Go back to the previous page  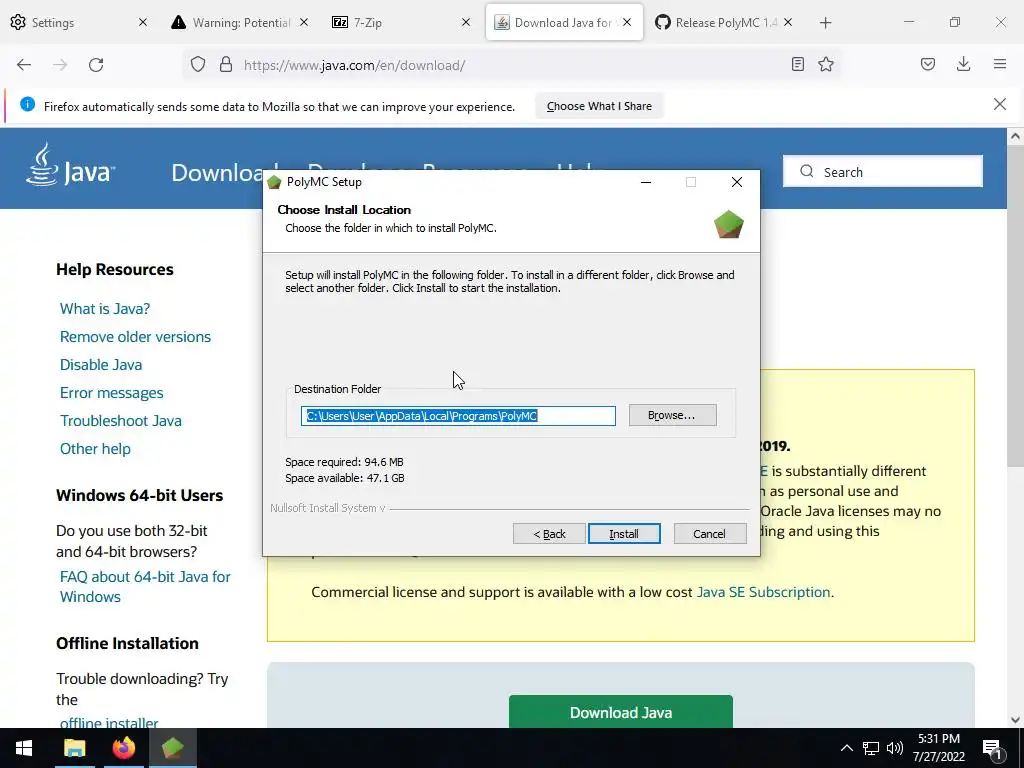pos(24,65)
